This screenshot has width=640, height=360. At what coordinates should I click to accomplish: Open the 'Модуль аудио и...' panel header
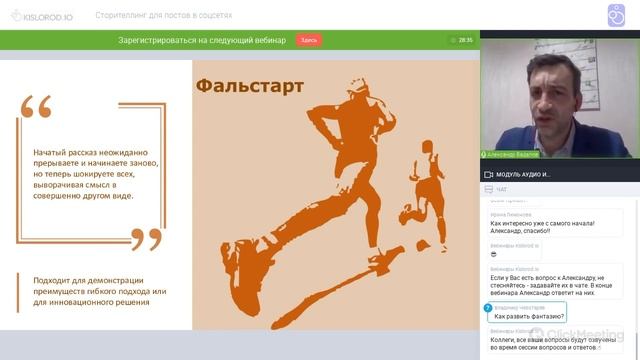pyautogui.click(x=560, y=174)
